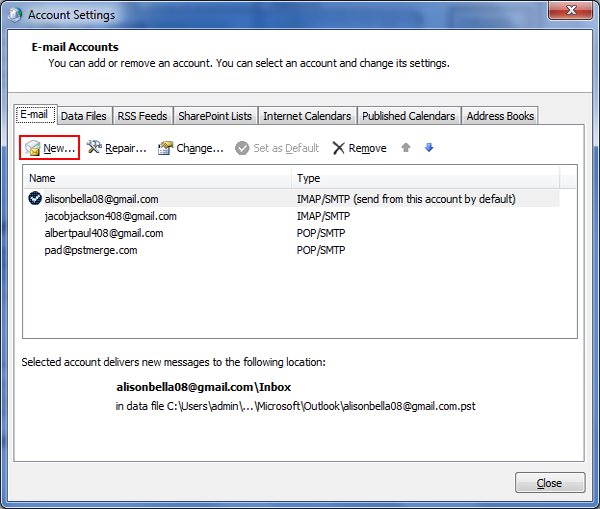The width and height of the screenshot is (600, 509).
Task: Open the Published Calendars tab
Action: click(409, 116)
